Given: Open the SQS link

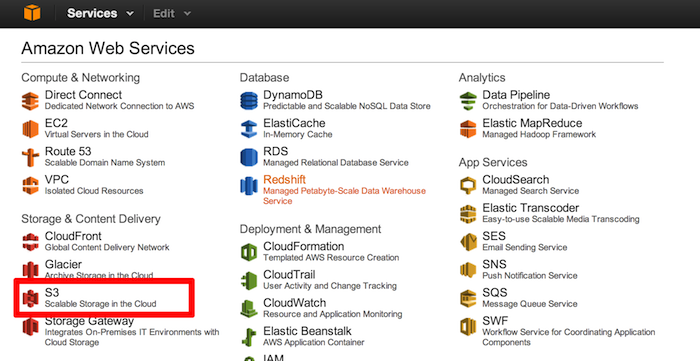Looking at the screenshot, I should (495, 293).
